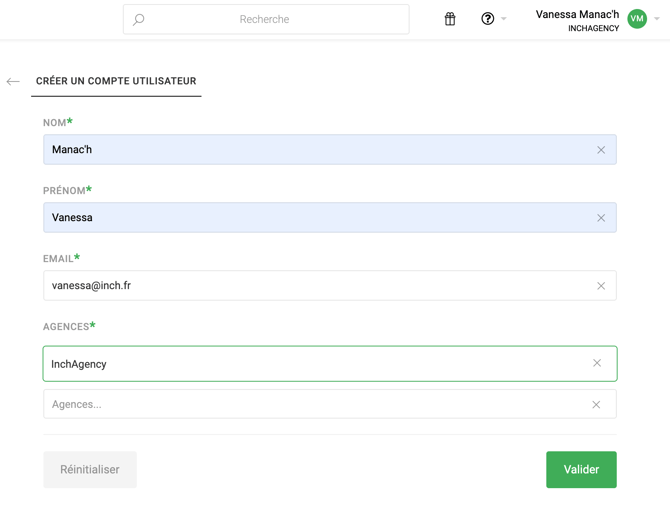Expand the user account dropdown arrow
This screenshot has height=507, width=670.
click(657, 19)
